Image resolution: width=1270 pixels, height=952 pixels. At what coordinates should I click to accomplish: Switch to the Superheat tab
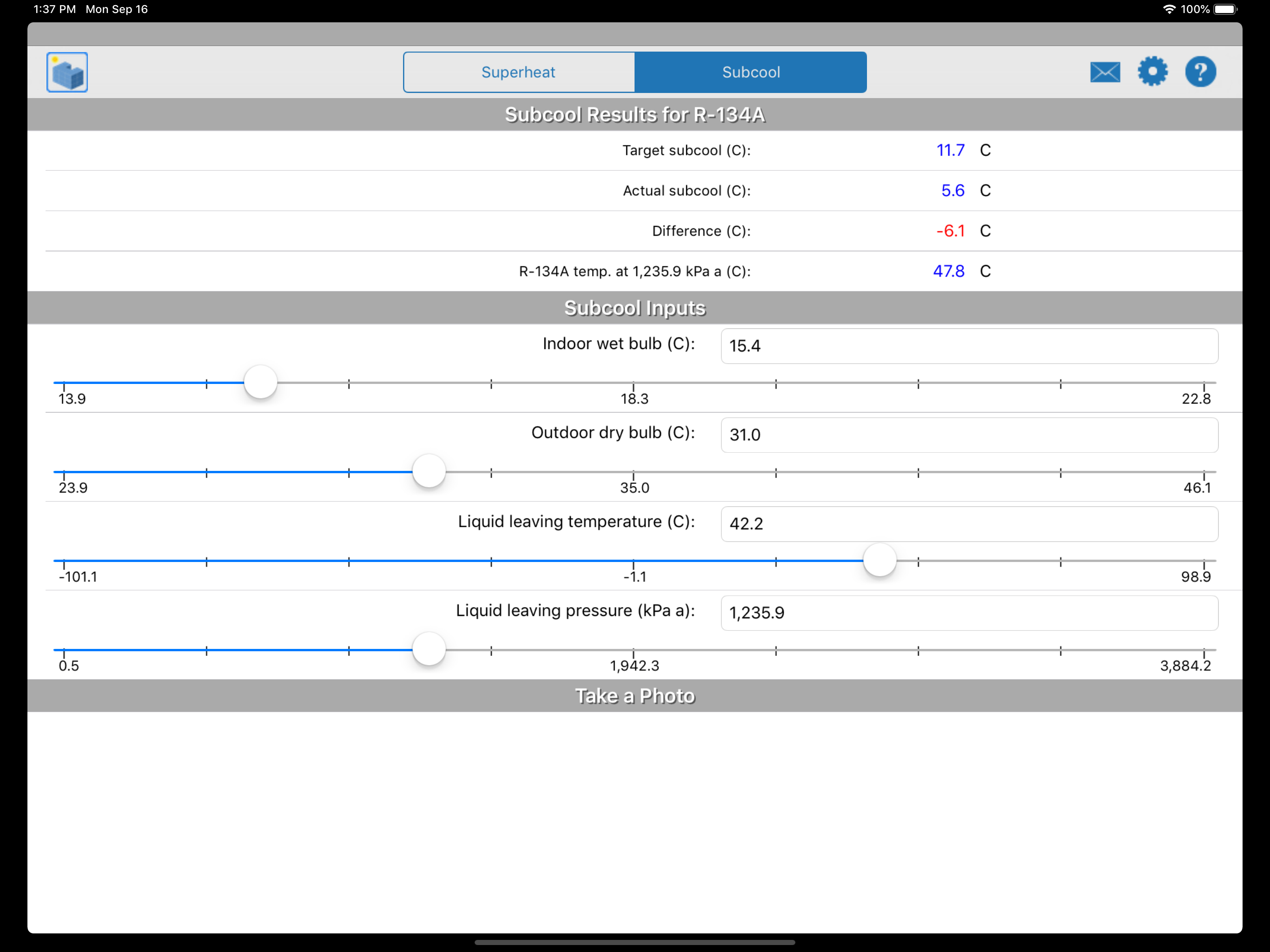click(518, 73)
